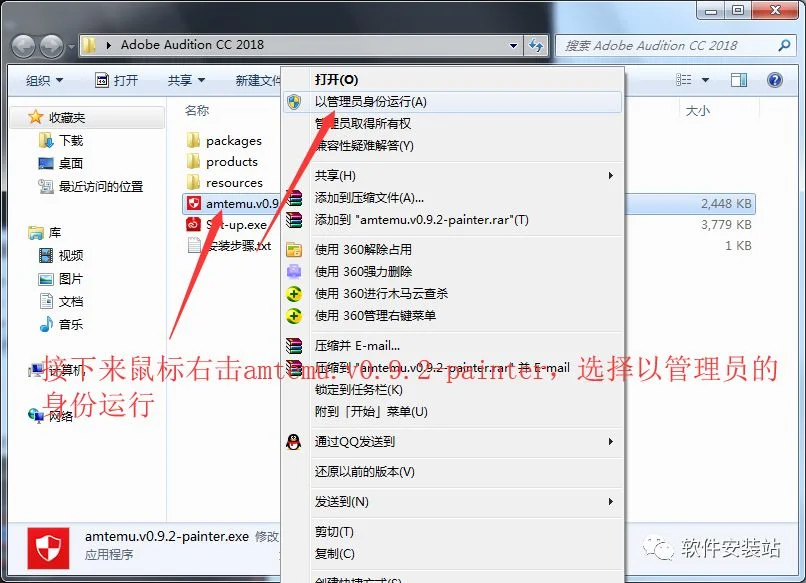Image resolution: width=806 pixels, height=583 pixels.
Task: Click the UAC shield icon beside 以管理员身份运行
Action: click(294, 102)
